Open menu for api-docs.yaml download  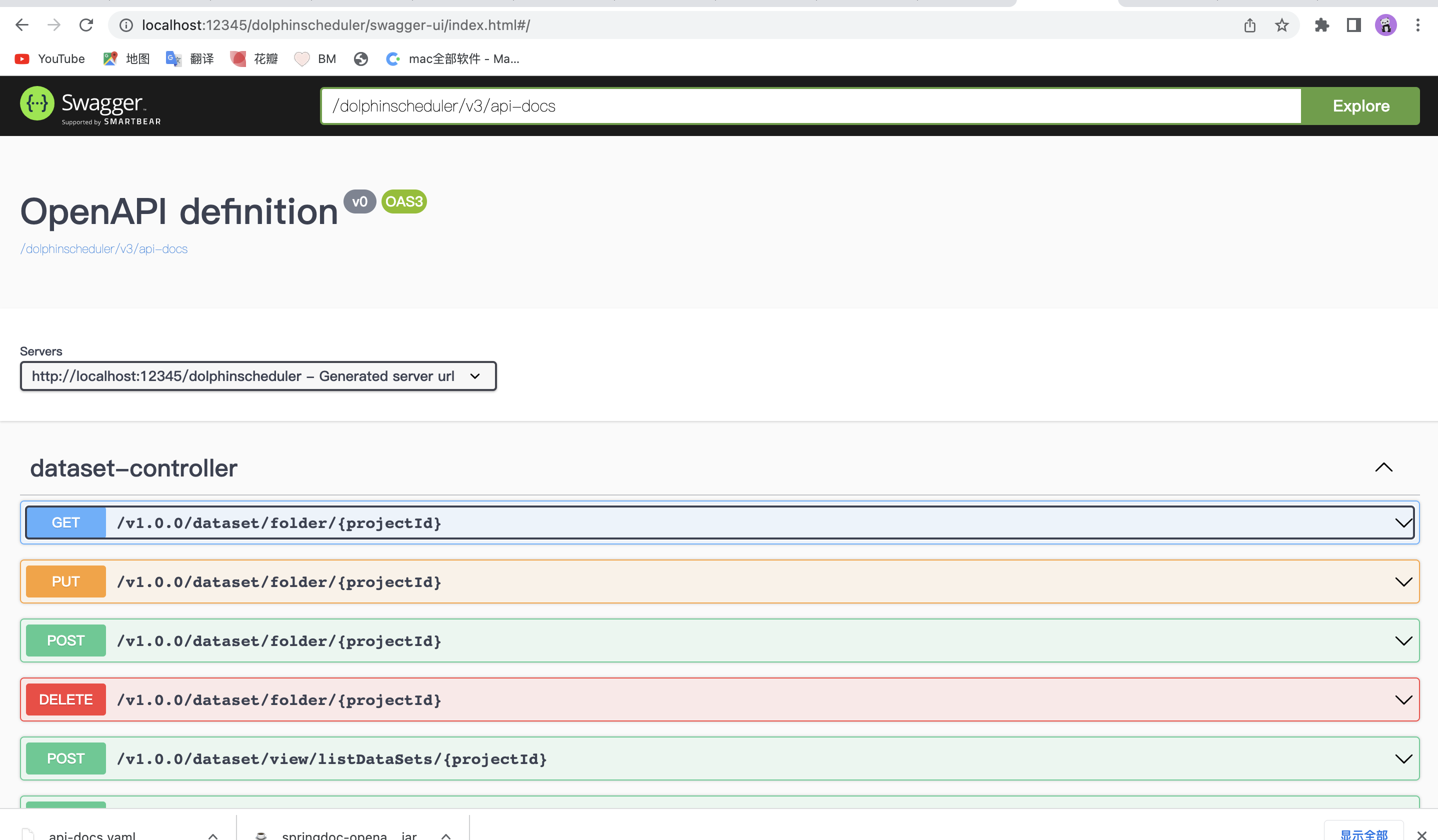(x=213, y=835)
